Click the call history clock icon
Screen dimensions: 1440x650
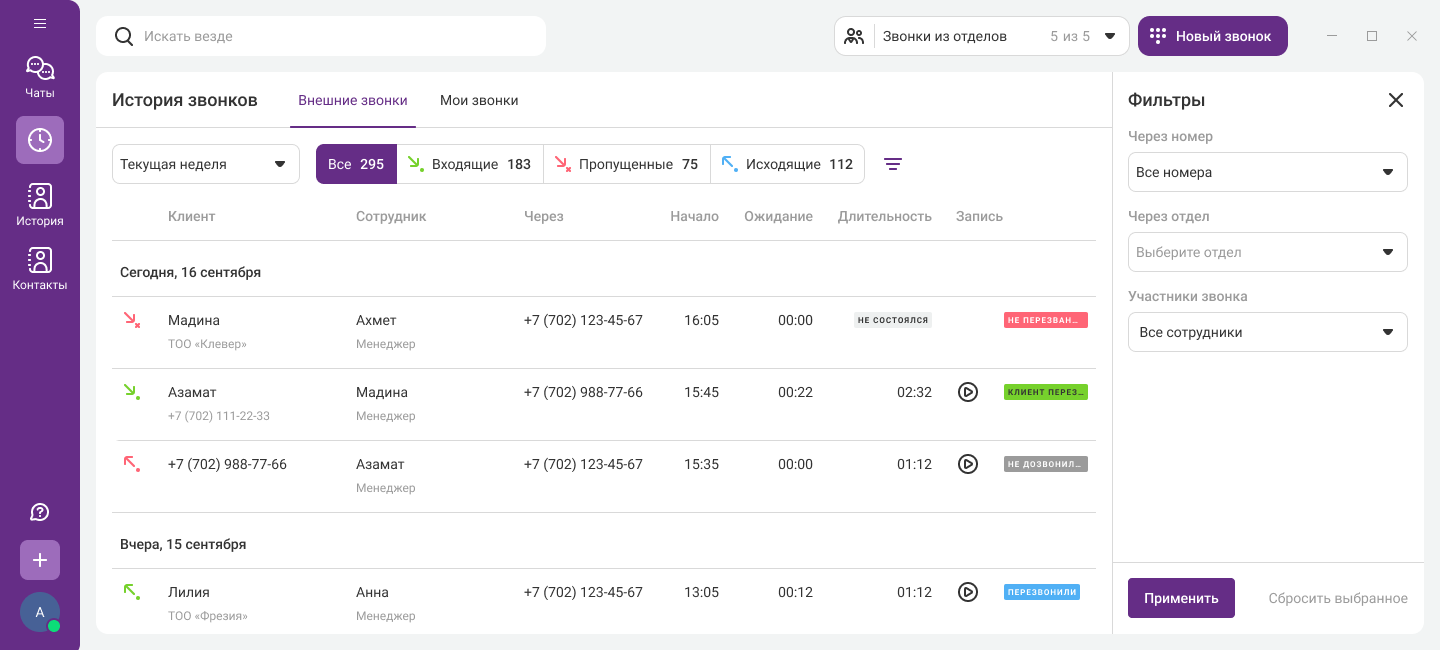click(40, 140)
